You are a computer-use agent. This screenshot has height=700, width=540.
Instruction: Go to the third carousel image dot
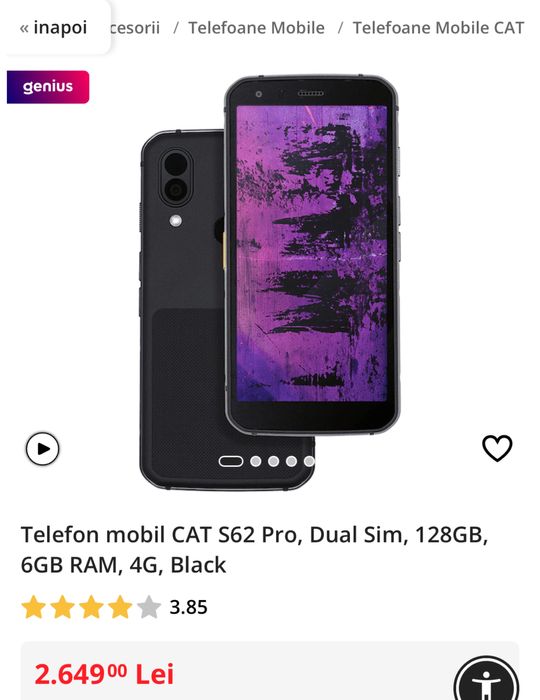click(x=274, y=461)
